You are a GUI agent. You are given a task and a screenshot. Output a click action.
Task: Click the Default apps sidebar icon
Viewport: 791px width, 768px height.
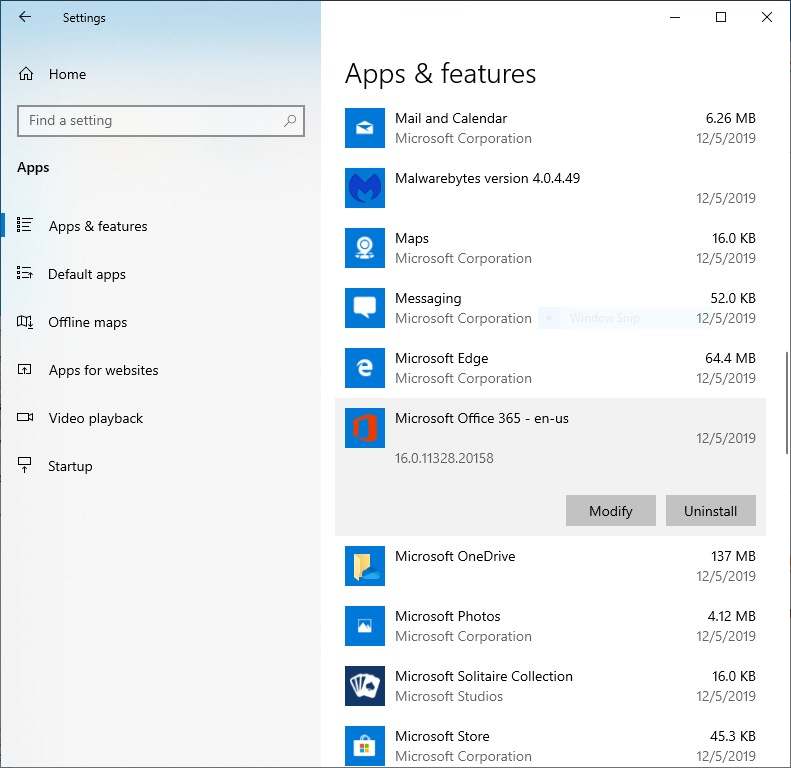(x=24, y=273)
